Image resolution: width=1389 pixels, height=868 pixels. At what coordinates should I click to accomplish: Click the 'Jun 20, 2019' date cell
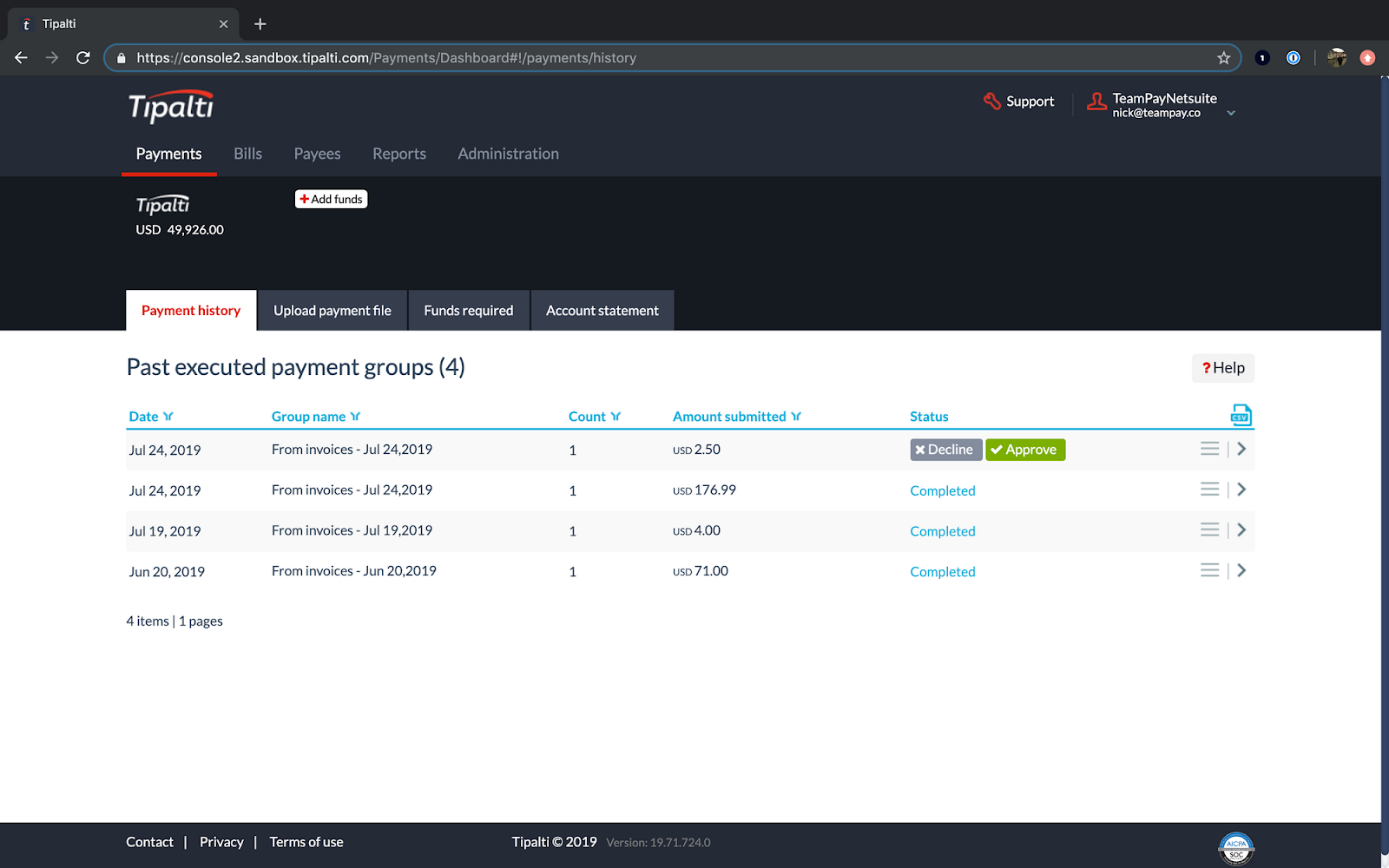click(167, 572)
